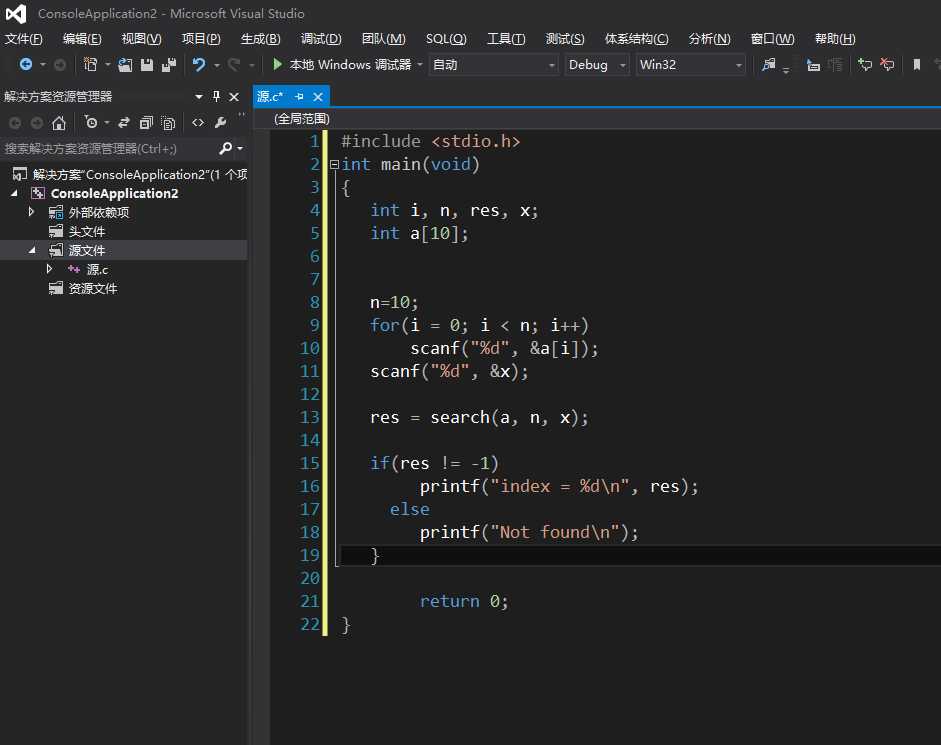Click the Navigate Forward arrow in toolbar
Screen dimensions: 941x745
point(59,64)
